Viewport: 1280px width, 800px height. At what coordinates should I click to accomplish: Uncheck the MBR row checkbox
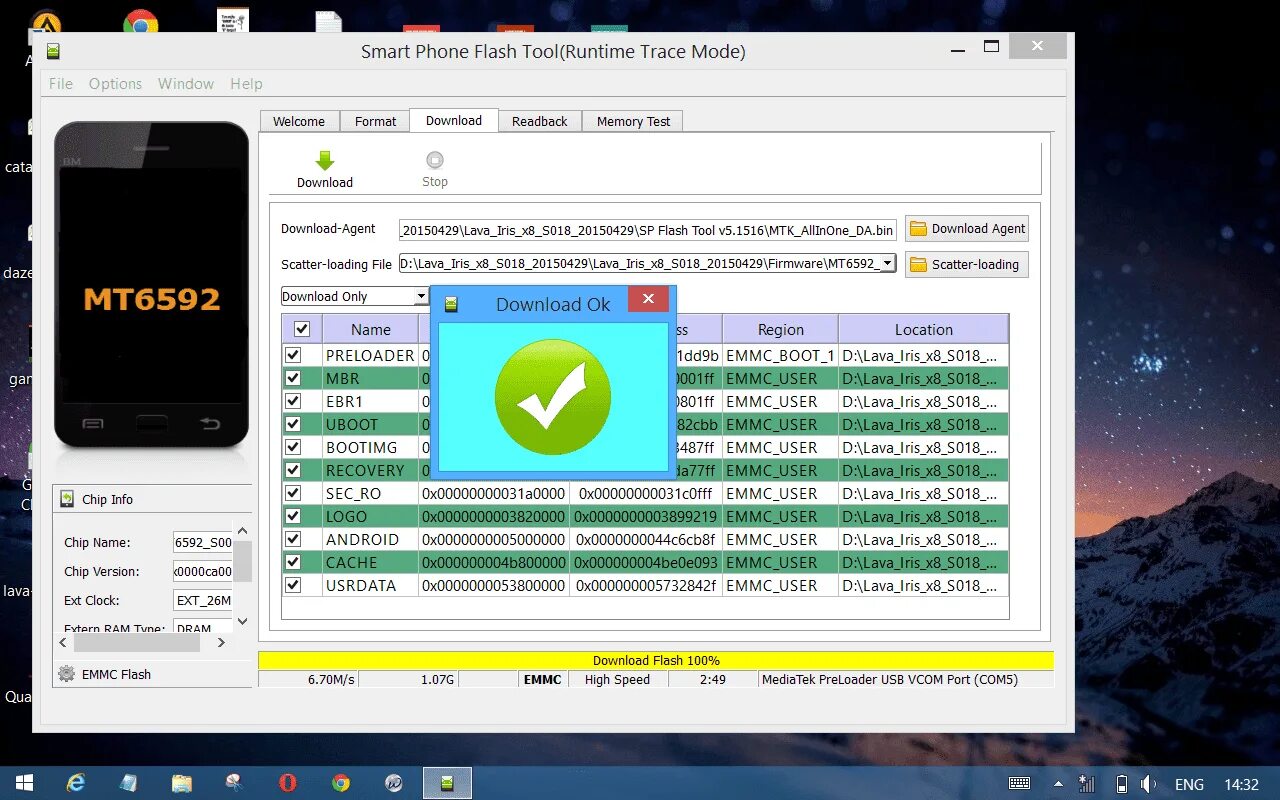(x=293, y=378)
